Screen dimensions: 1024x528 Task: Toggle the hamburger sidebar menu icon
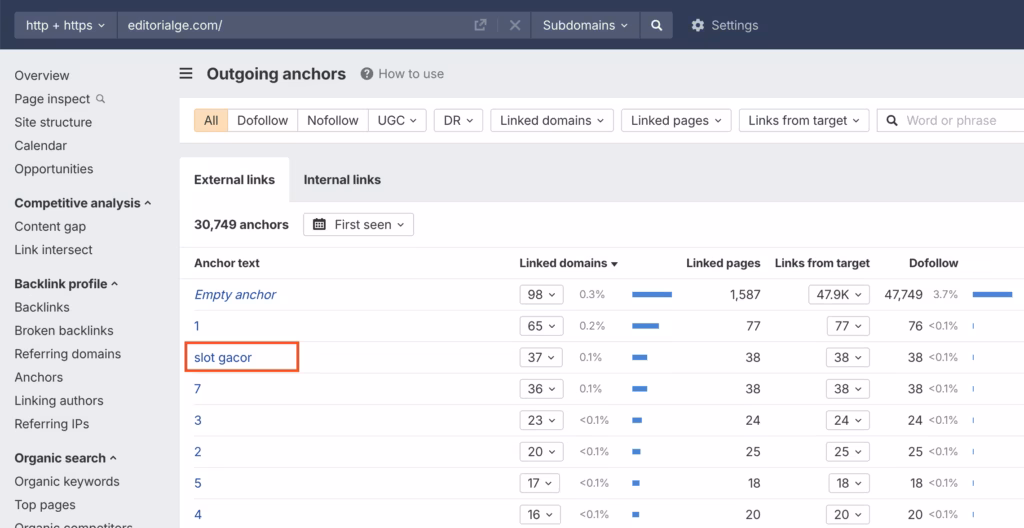tap(186, 73)
